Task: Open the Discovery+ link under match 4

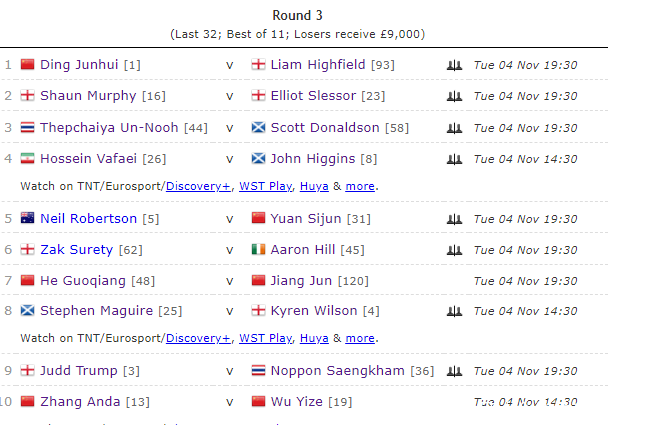Action: tap(198, 186)
